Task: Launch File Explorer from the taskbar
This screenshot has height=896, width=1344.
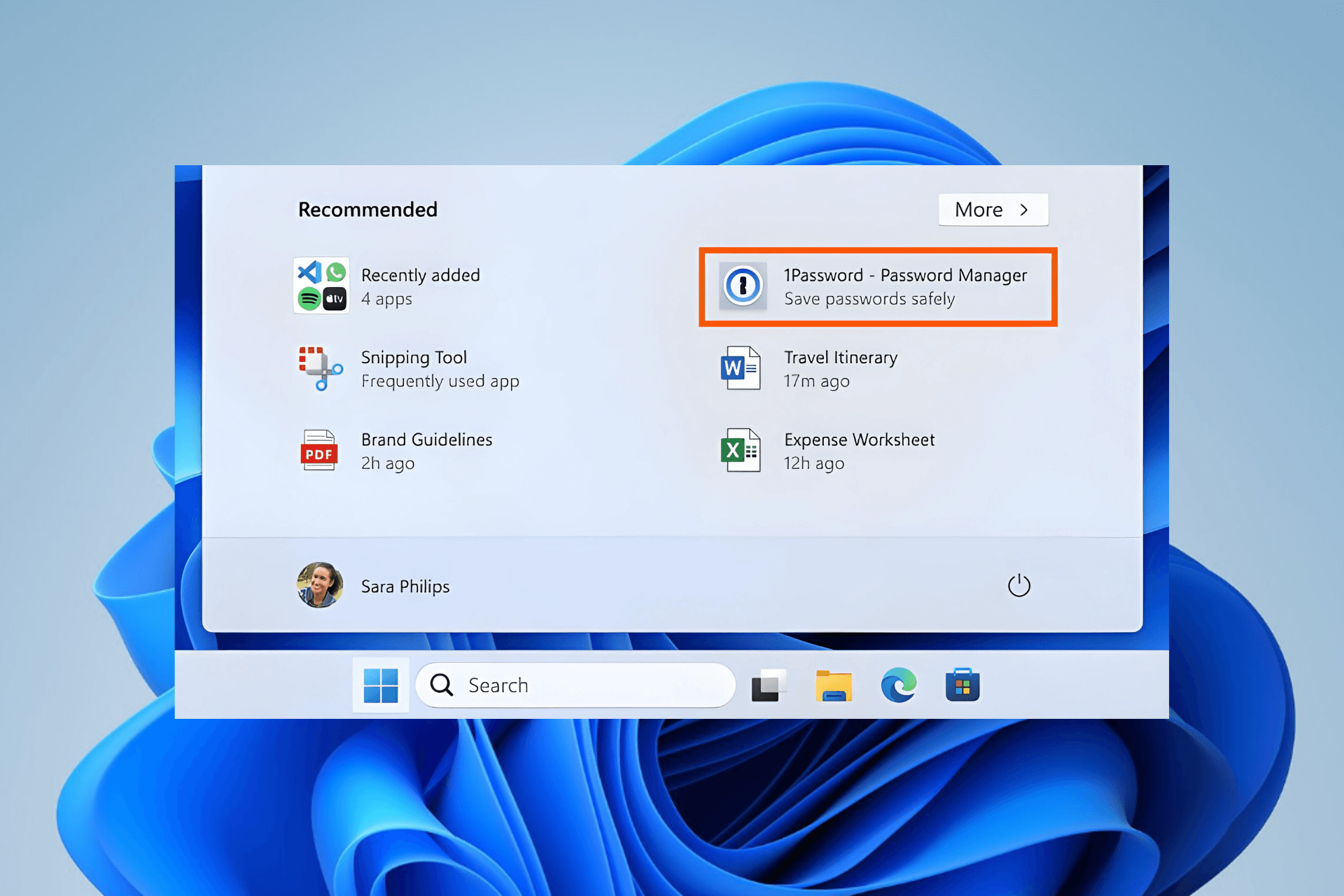Action: coord(834,685)
